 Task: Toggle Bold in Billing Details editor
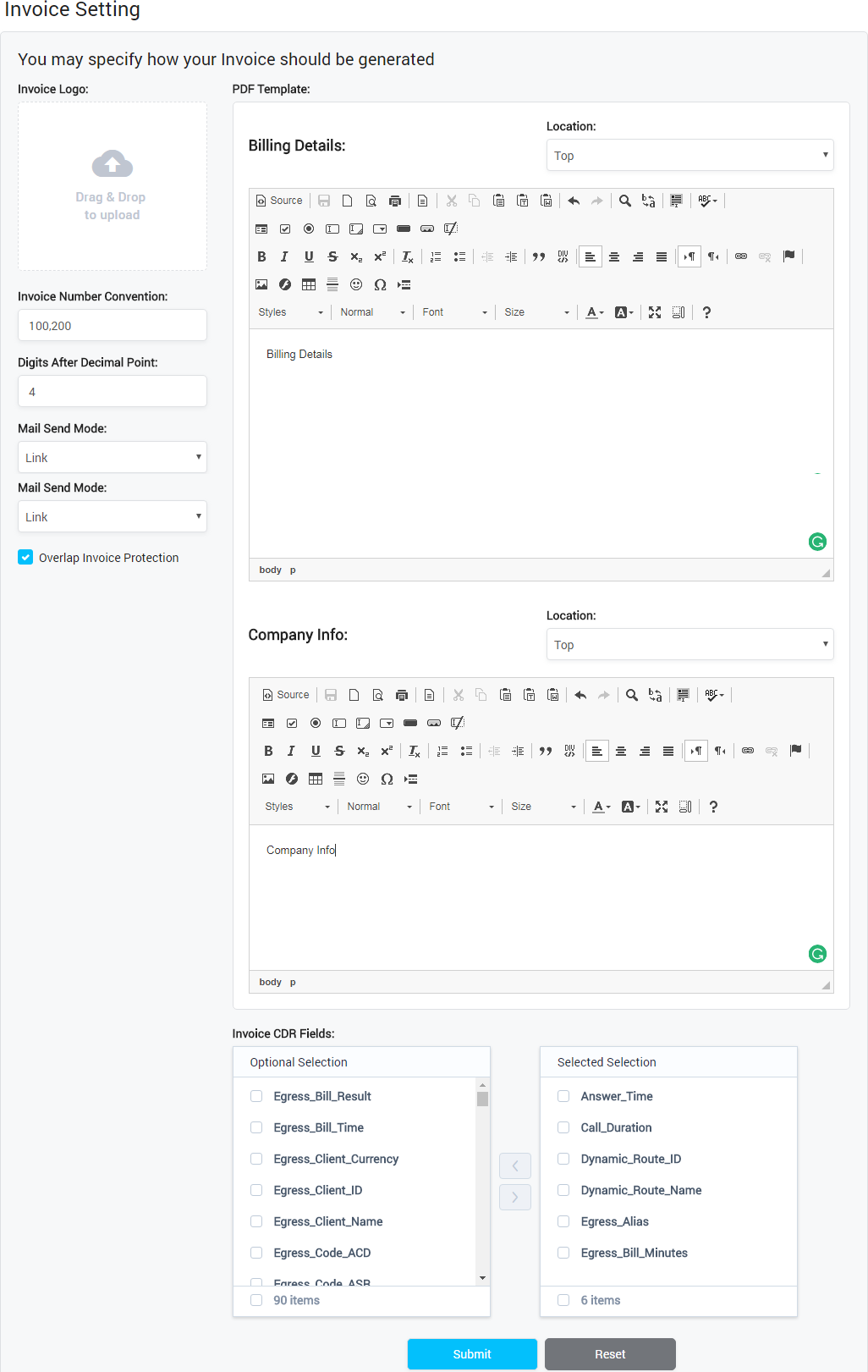tap(261, 256)
